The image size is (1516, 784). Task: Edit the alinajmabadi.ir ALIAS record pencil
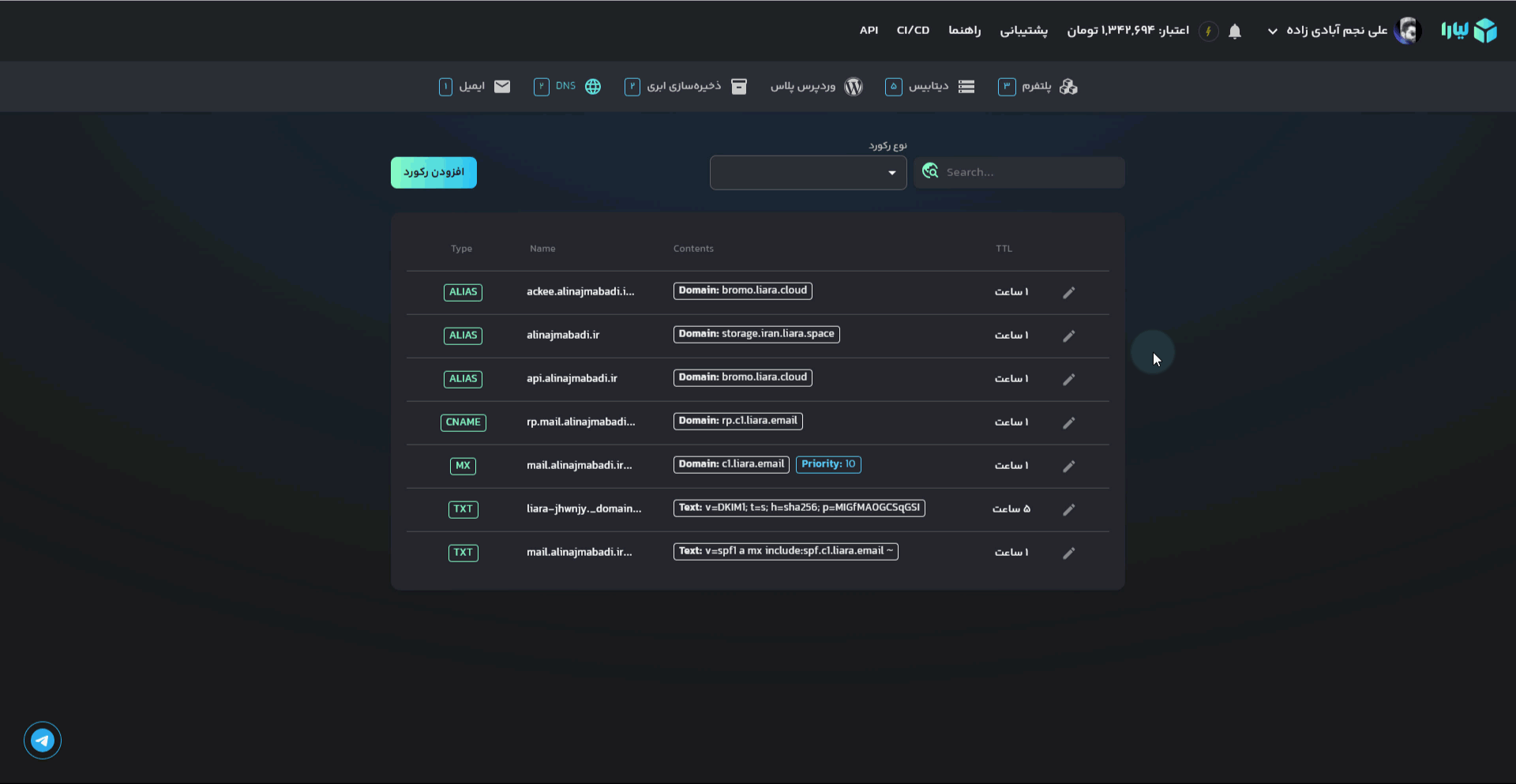coord(1068,336)
